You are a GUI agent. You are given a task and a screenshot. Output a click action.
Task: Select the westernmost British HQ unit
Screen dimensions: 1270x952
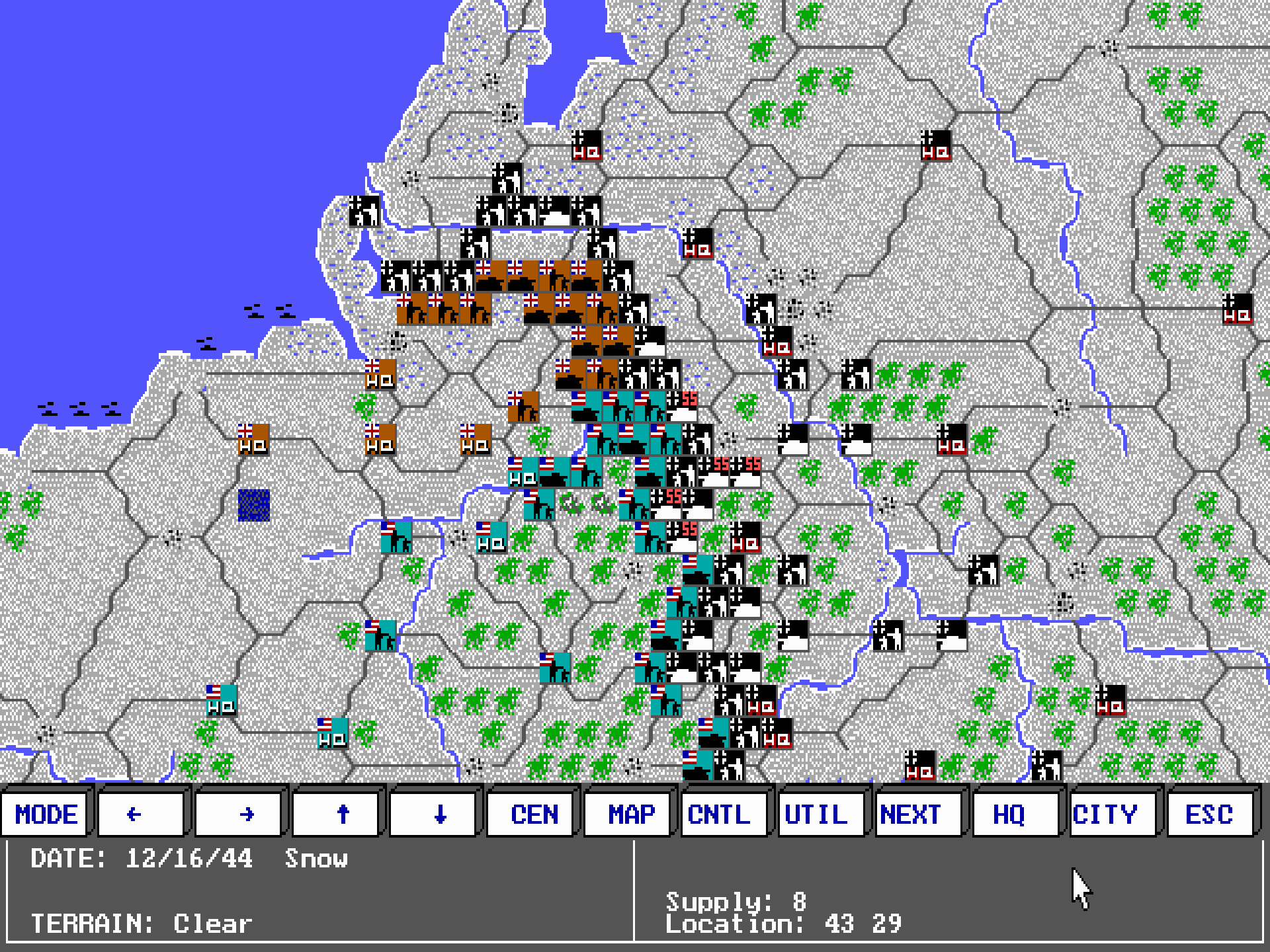click(x=253, y=440)
